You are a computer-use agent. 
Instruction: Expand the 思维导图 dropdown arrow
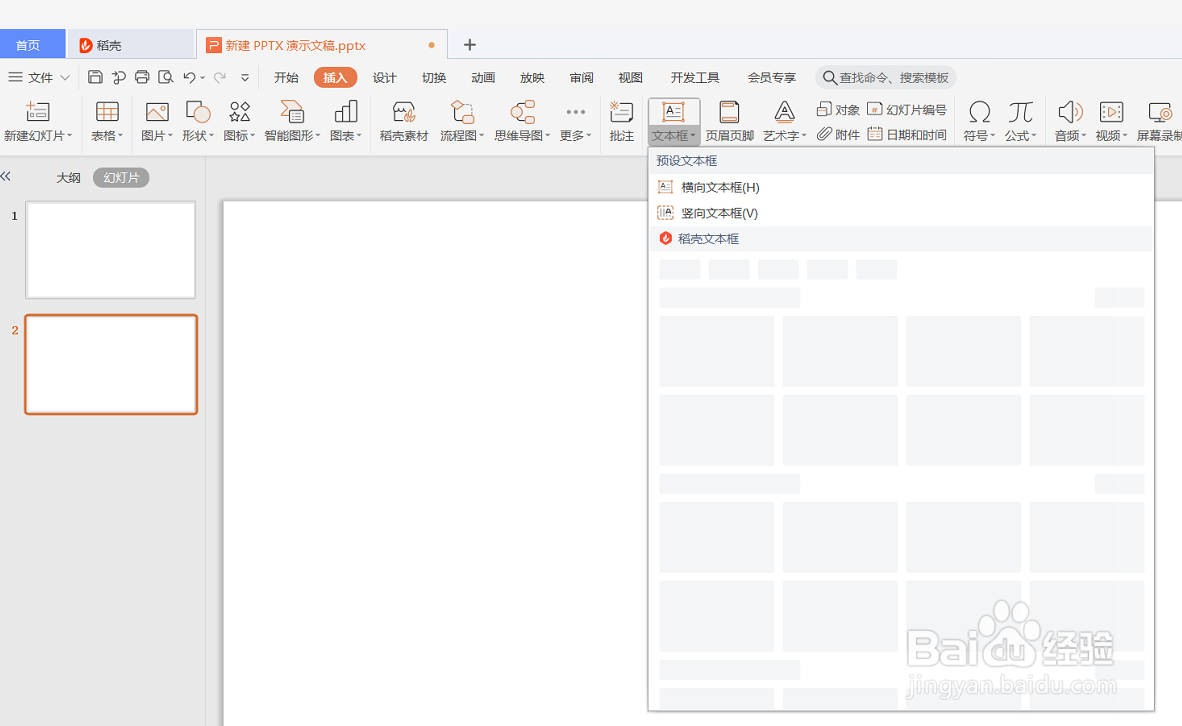(547, 136)
